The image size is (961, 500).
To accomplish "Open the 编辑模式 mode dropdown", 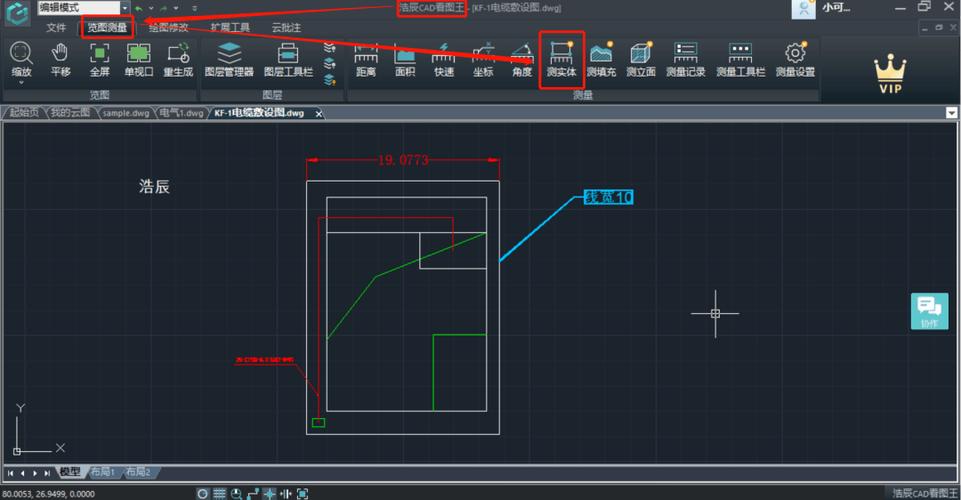I will pyautogui.click(x=125, y=8).
